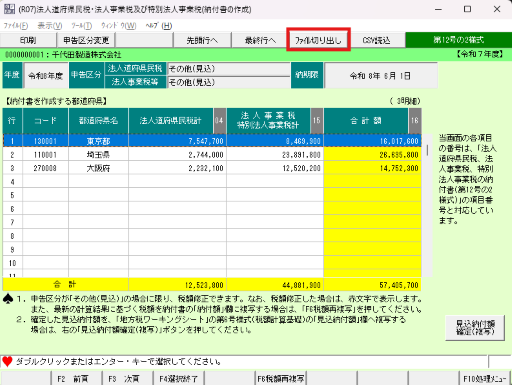Image resolution: width=512 pixels, height=385 pixels.
Task: Click the application icon in the title bar
Action: (x=9, y=9)
